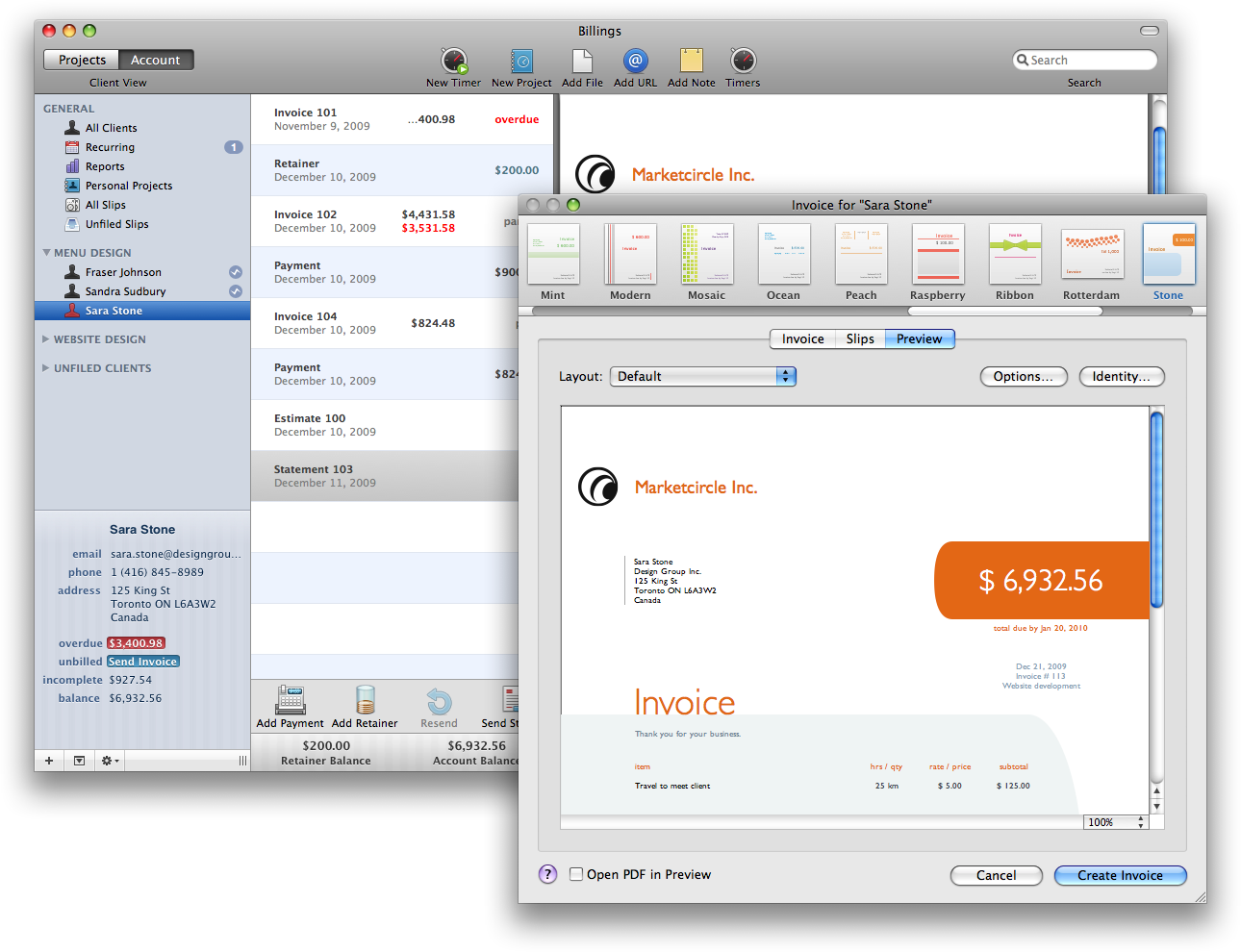
Task: Click the Create Invoice button
Action: [x=1121, y=875]
